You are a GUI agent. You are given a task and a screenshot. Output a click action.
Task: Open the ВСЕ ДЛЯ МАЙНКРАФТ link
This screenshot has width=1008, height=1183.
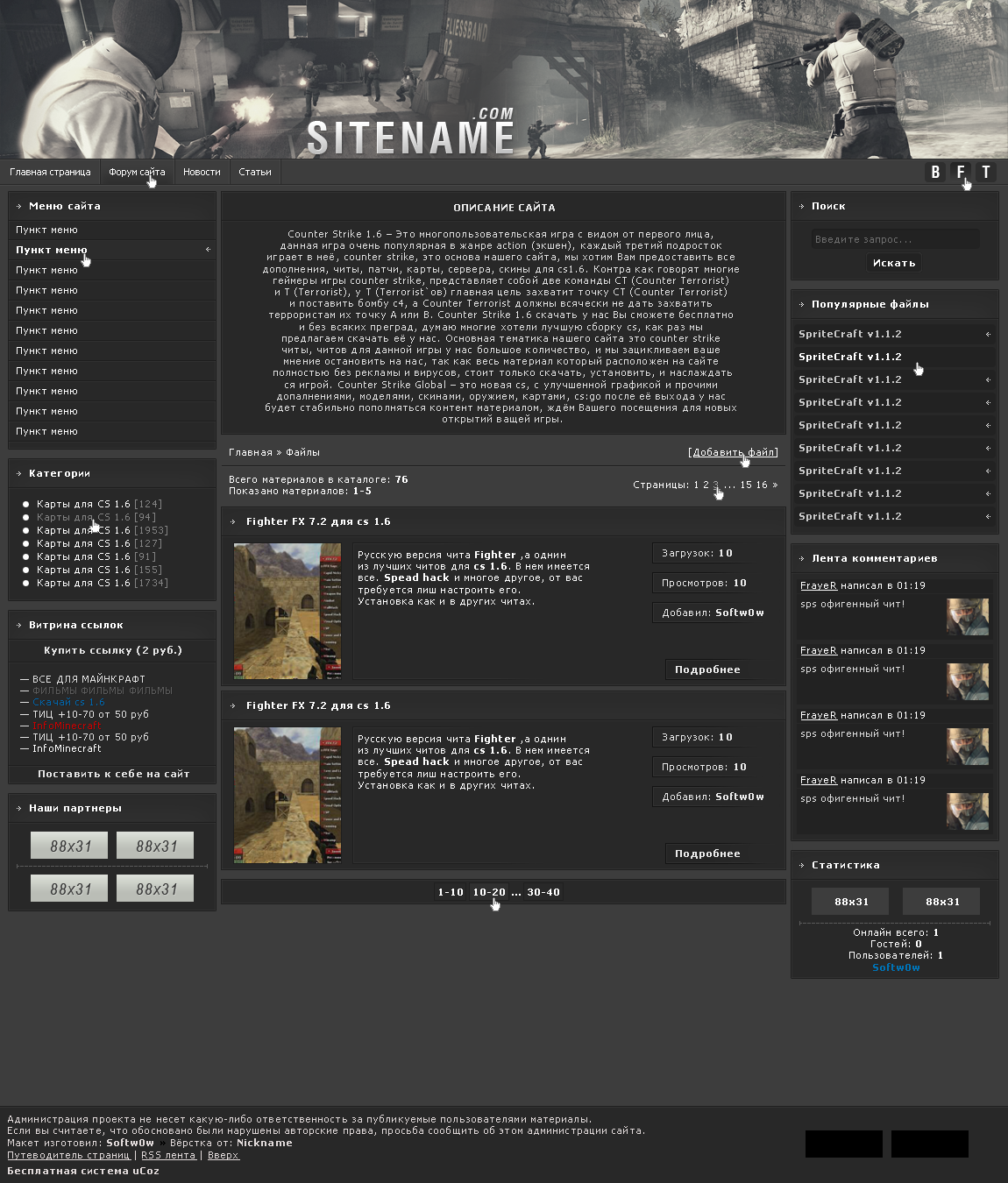click(89, 679)
